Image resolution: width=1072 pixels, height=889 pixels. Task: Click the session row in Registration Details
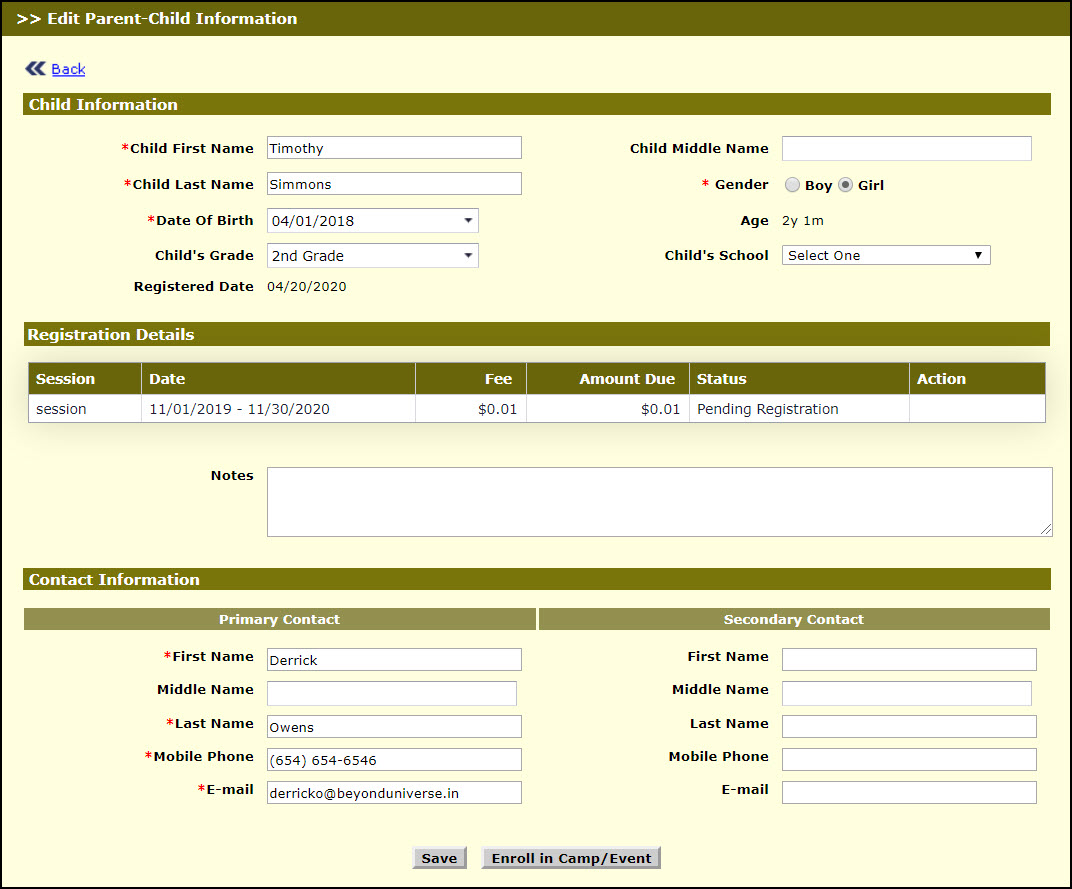pyautogui.click(x=536, y=409)
